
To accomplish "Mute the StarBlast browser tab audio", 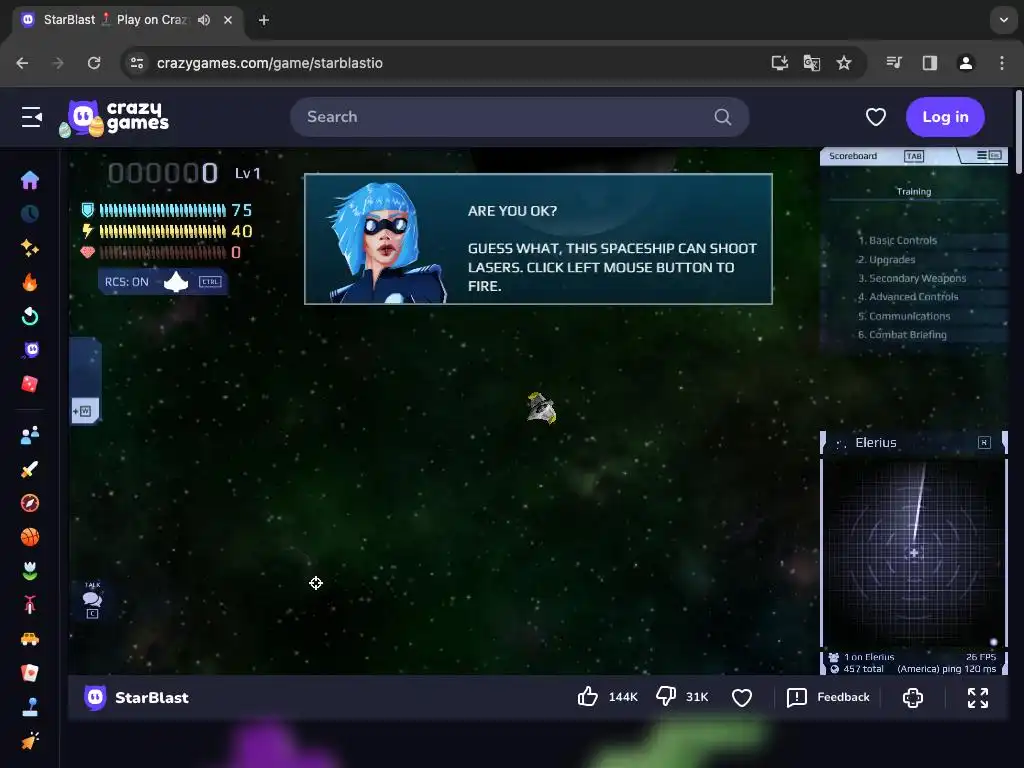I will (x=204, y=20).
